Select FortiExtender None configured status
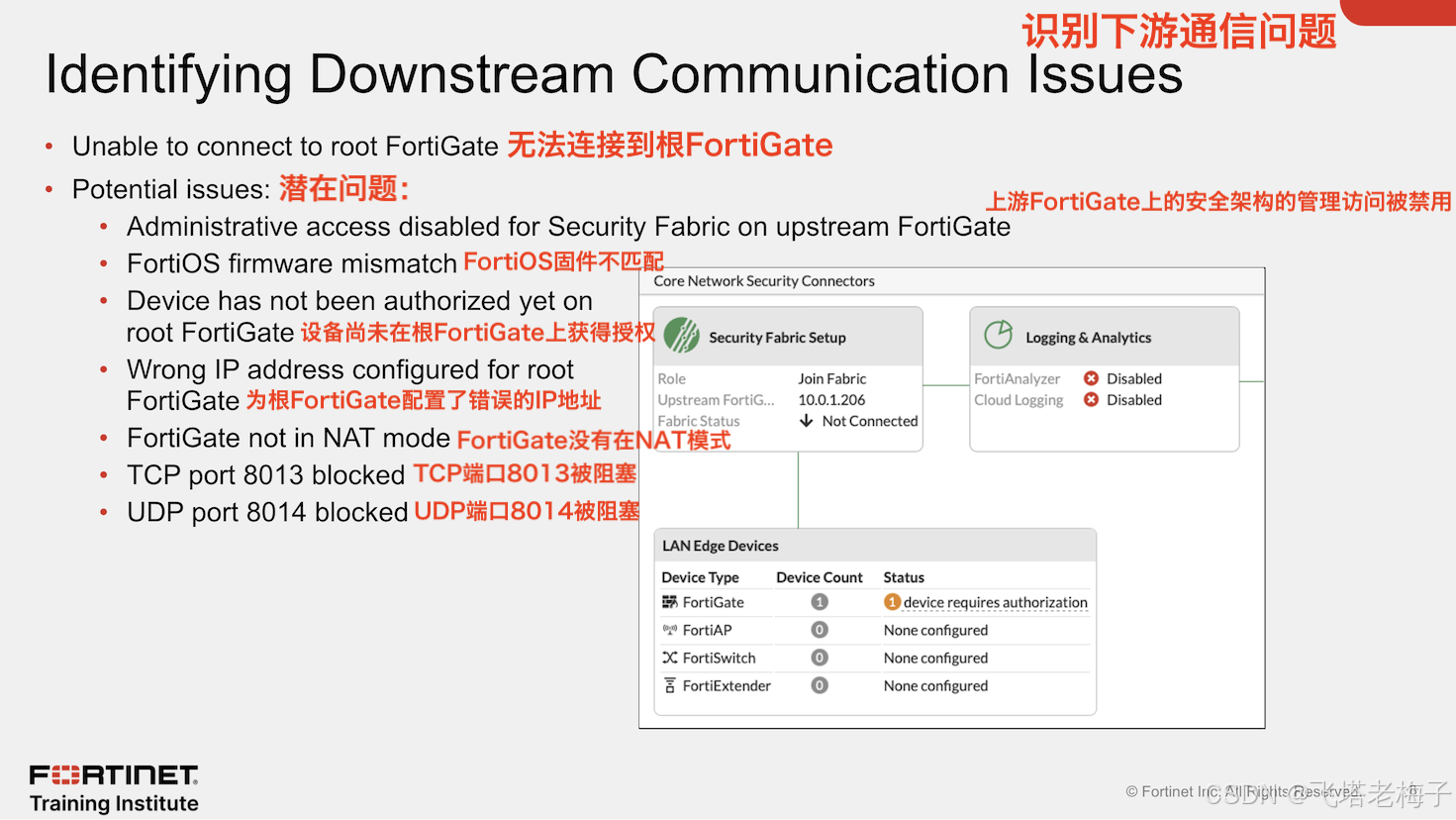 coord(935,685)
